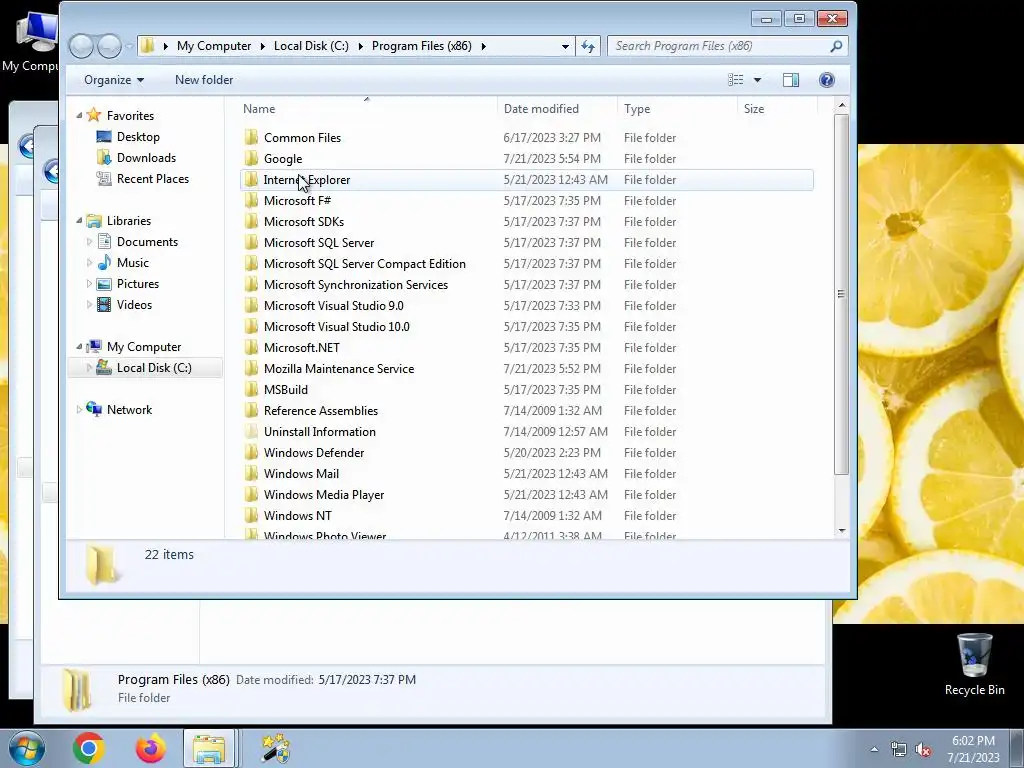The width and height of the screenshot is (1024, 768).
Task: Select Mozilla Maintenance Service
Action: [338, 369]
